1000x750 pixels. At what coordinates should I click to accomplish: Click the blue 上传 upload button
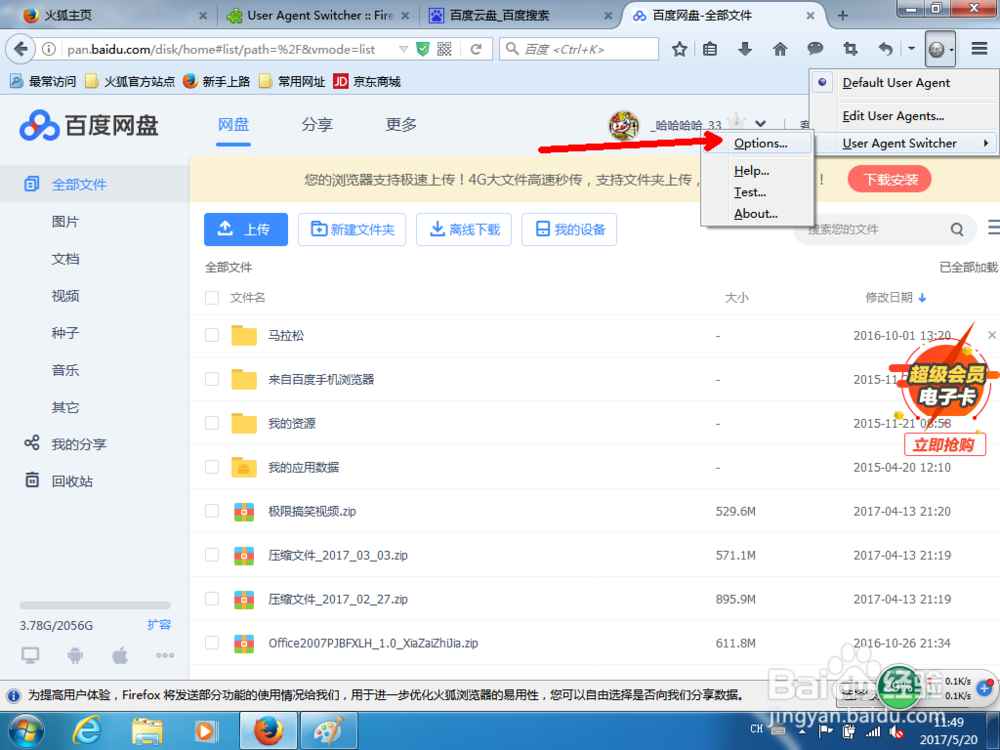pos(246,230)
